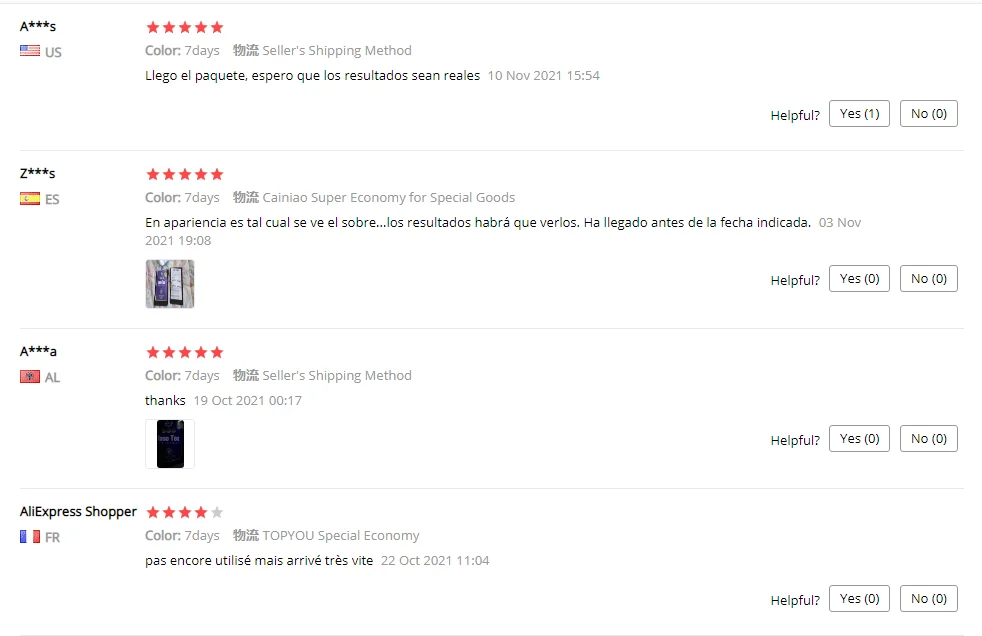Open A***a dark product photo thumbnail
The width and height of the screenshot is (982, 636).
pyautogui.click(x=170, y=444)
